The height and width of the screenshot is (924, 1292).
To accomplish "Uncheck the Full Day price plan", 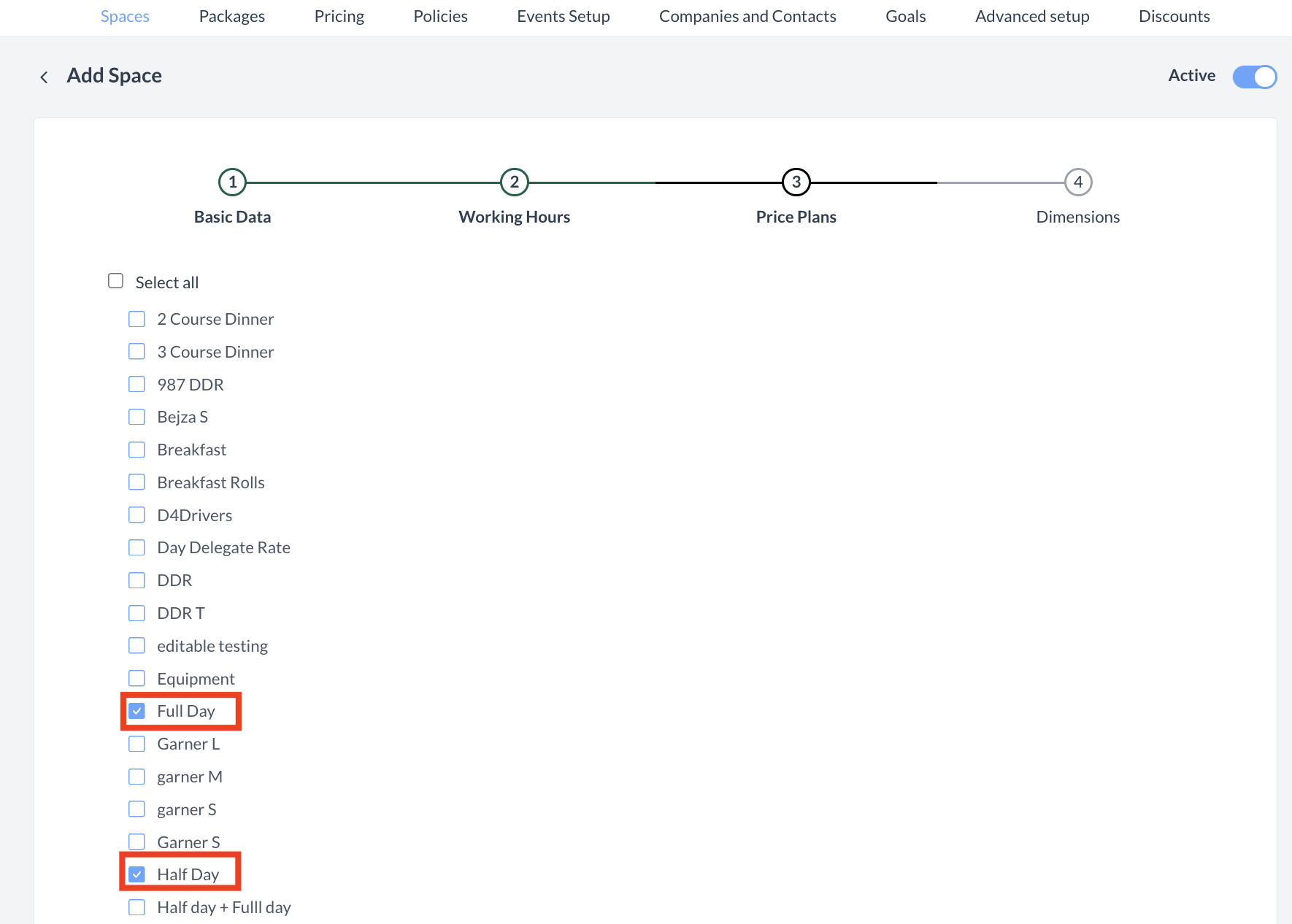I will click(x=137, y=711).
